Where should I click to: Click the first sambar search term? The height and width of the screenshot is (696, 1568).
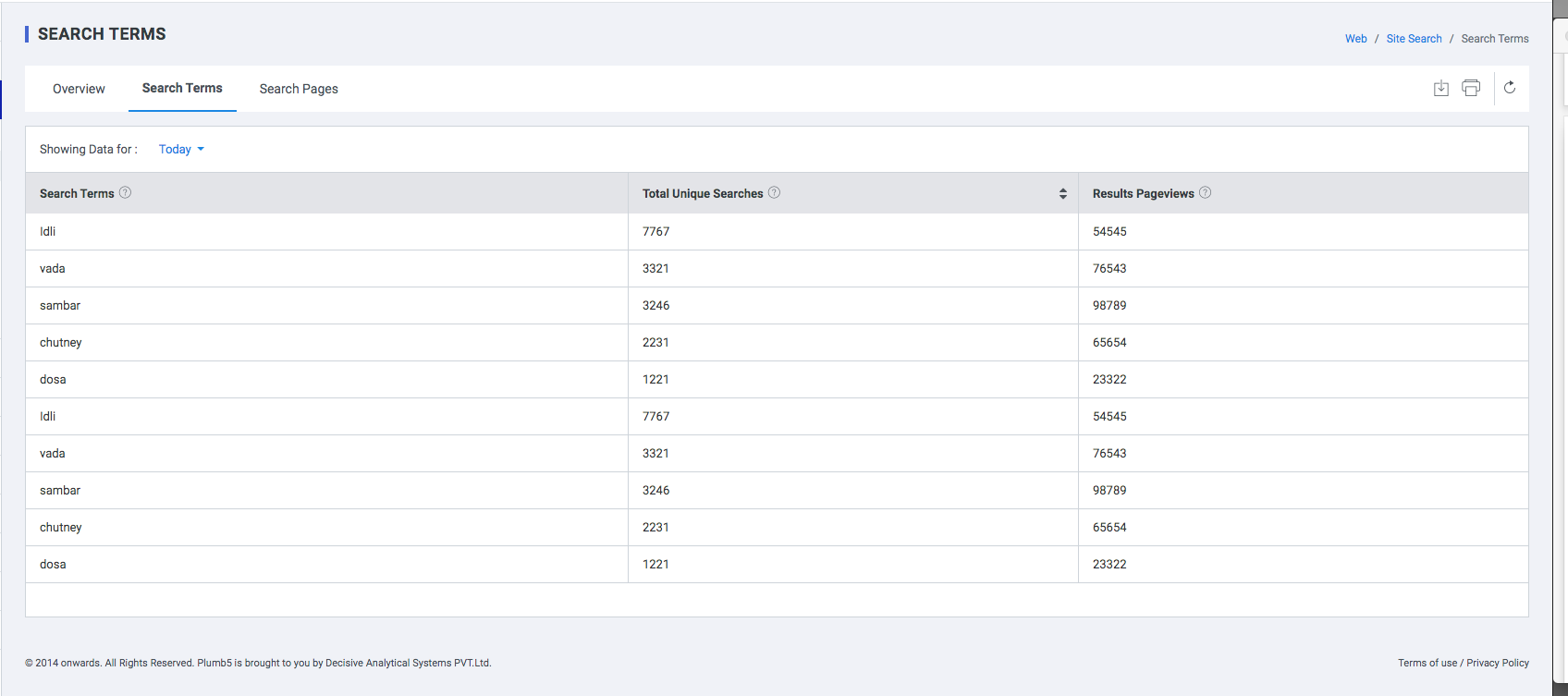click(x=60, y=305)
